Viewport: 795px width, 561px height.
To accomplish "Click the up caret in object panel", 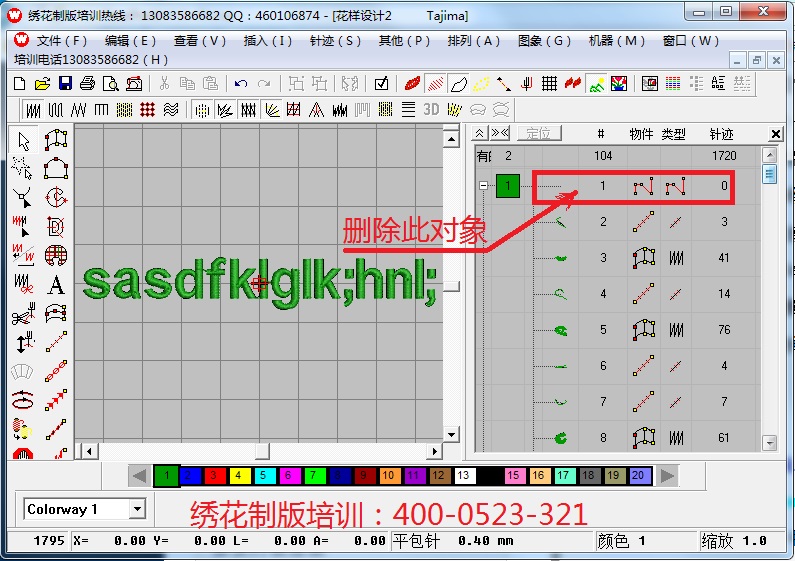I will coord(479,133).
